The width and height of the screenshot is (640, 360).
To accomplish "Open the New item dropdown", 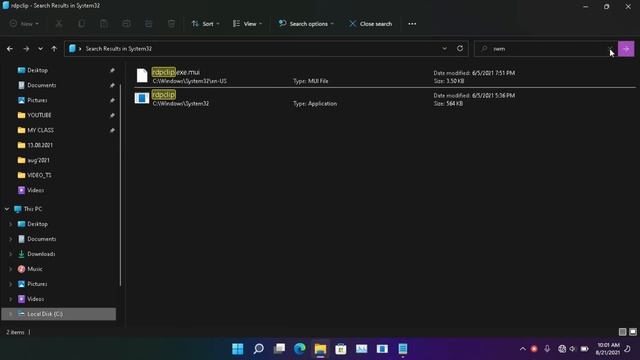I will [x=24, y=24].
